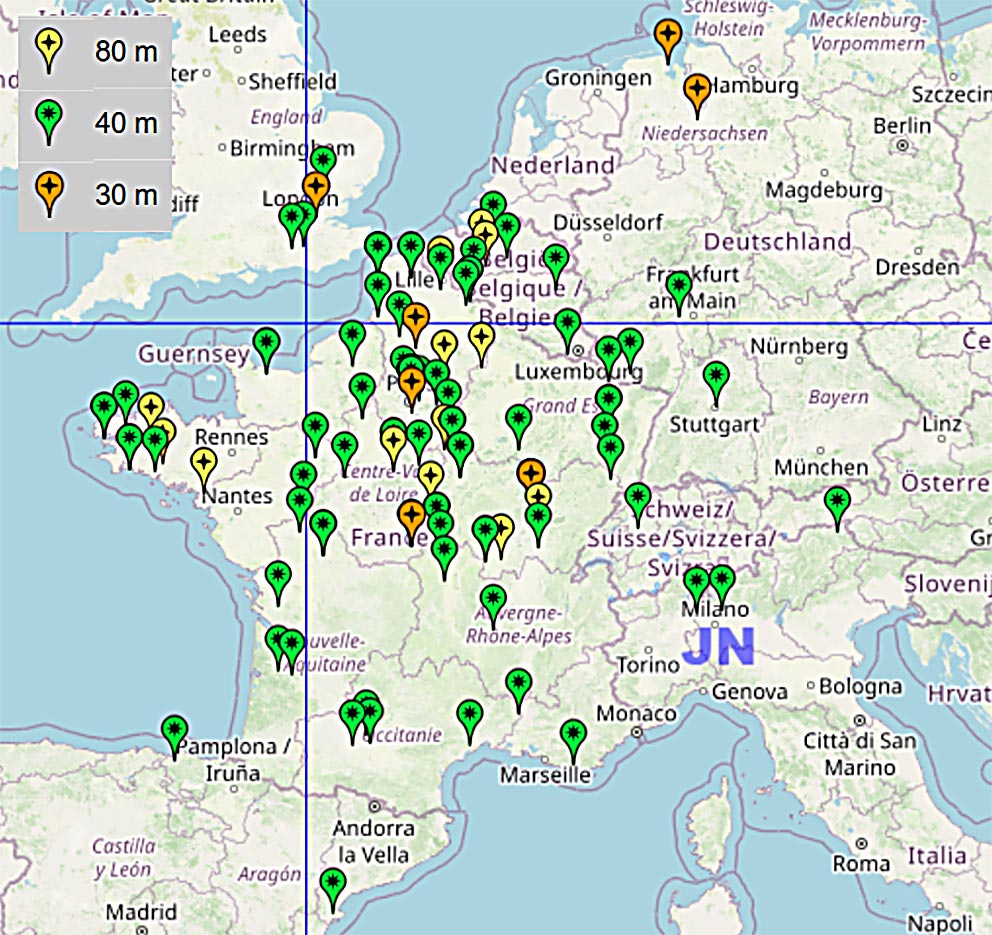Click the blue JN grid locator label
The image size is (992, 935).
pyautogui.click(x=717, y=647)
